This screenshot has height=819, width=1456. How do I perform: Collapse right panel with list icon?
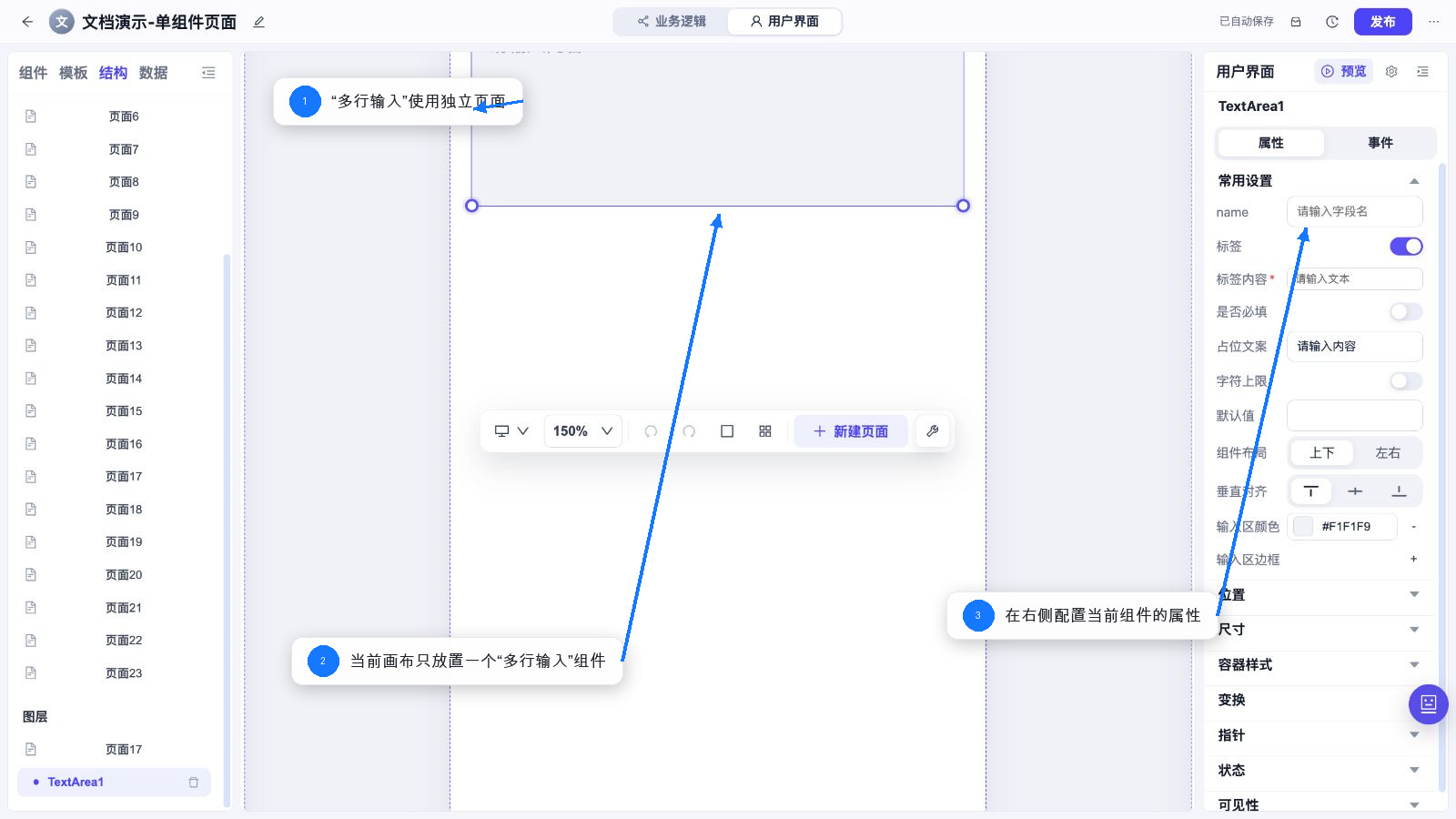point(1422,71)
